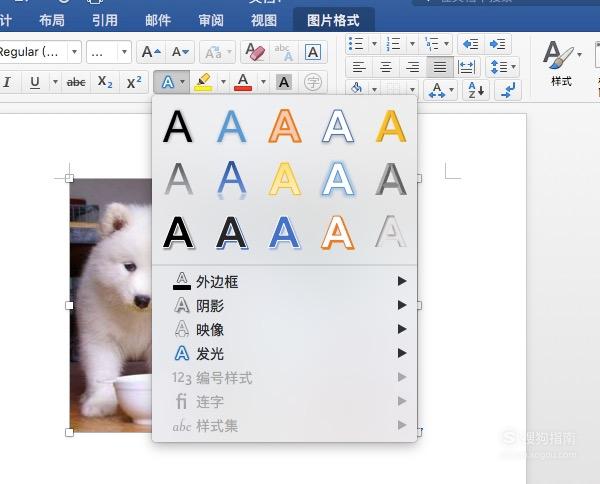This screenshot has height=484, width=600.
Task: Choose light blue text effect preset
Action: pyautogui.click(x=231, y=126)
